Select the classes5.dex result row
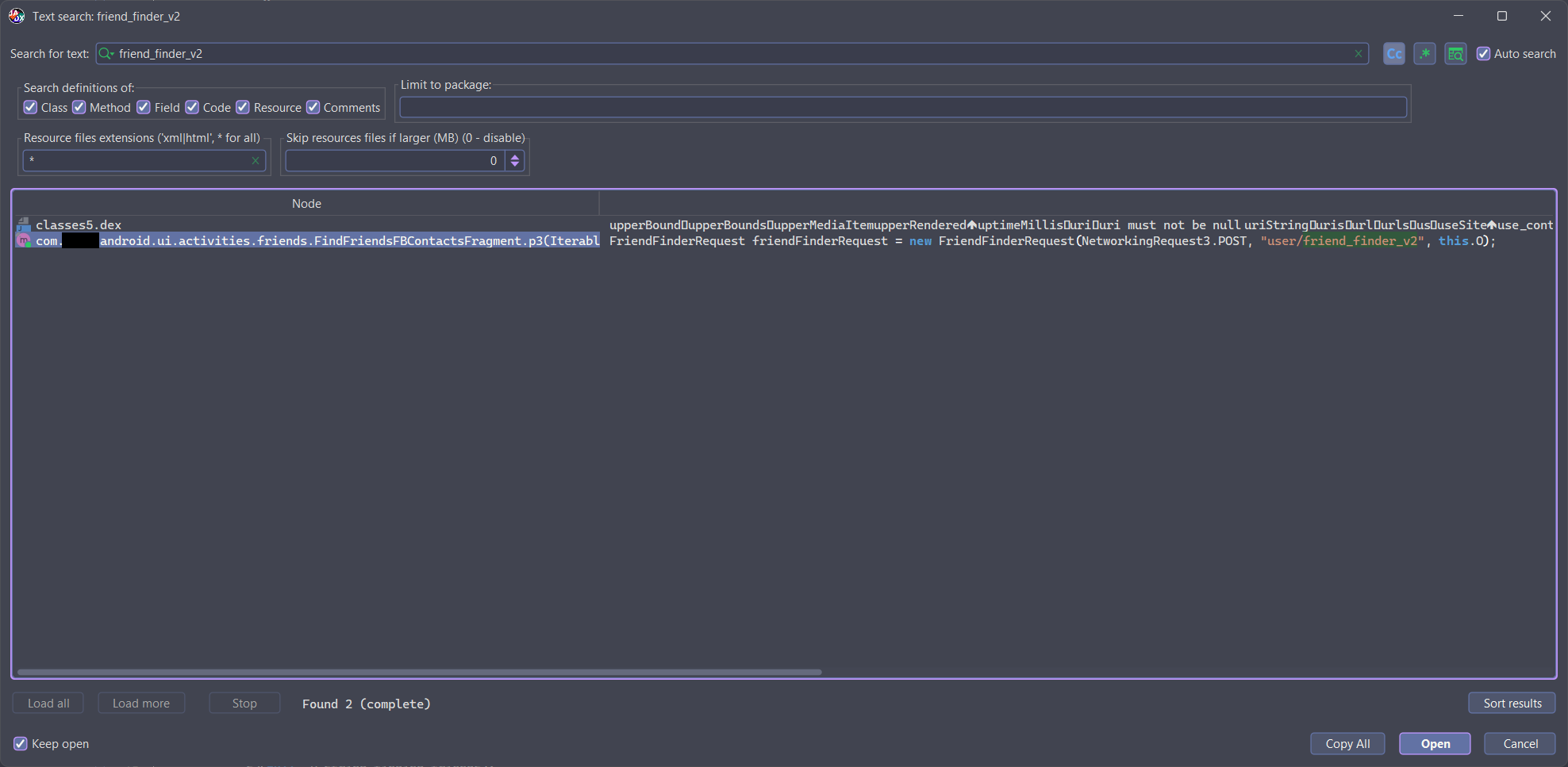Viewport: 1568px width, 767px height. (784, 225)
